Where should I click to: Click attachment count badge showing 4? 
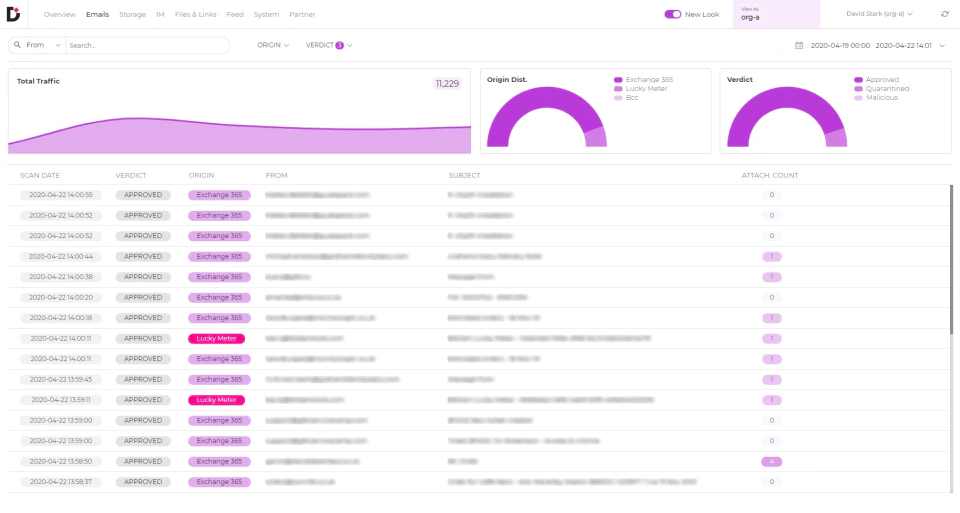pos(771,462)
